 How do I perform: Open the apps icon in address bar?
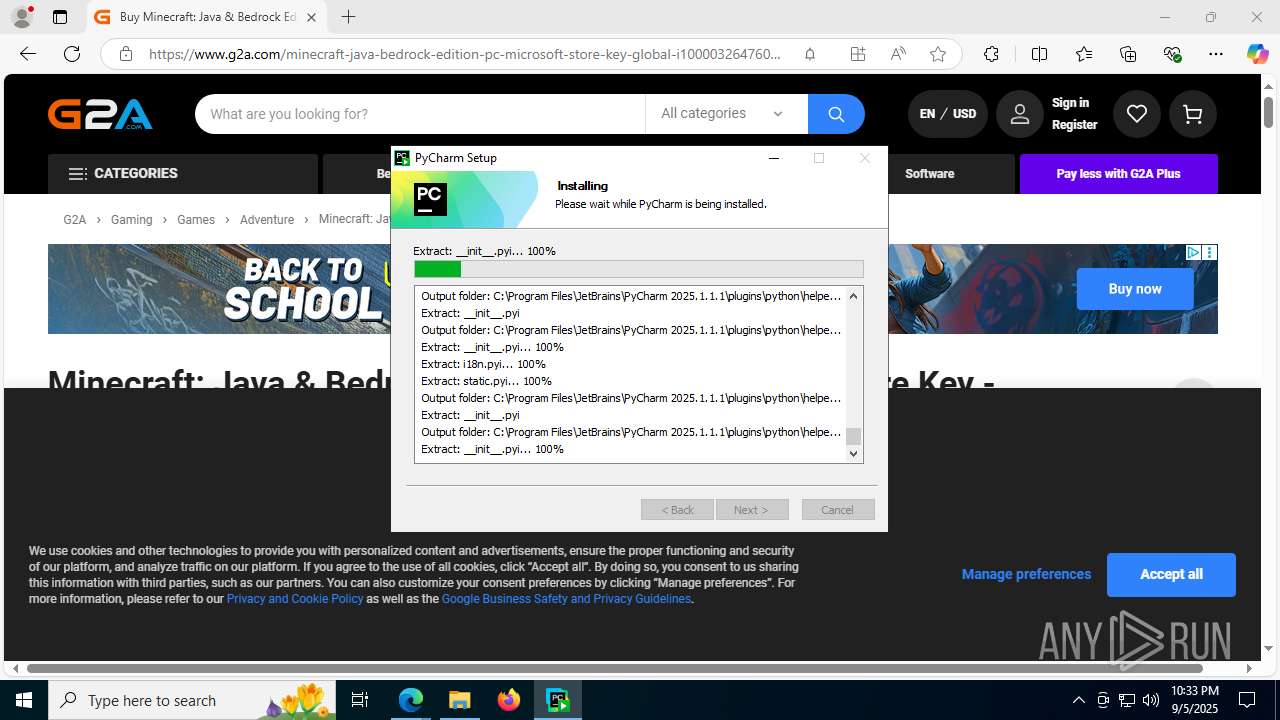pos(858,54)
